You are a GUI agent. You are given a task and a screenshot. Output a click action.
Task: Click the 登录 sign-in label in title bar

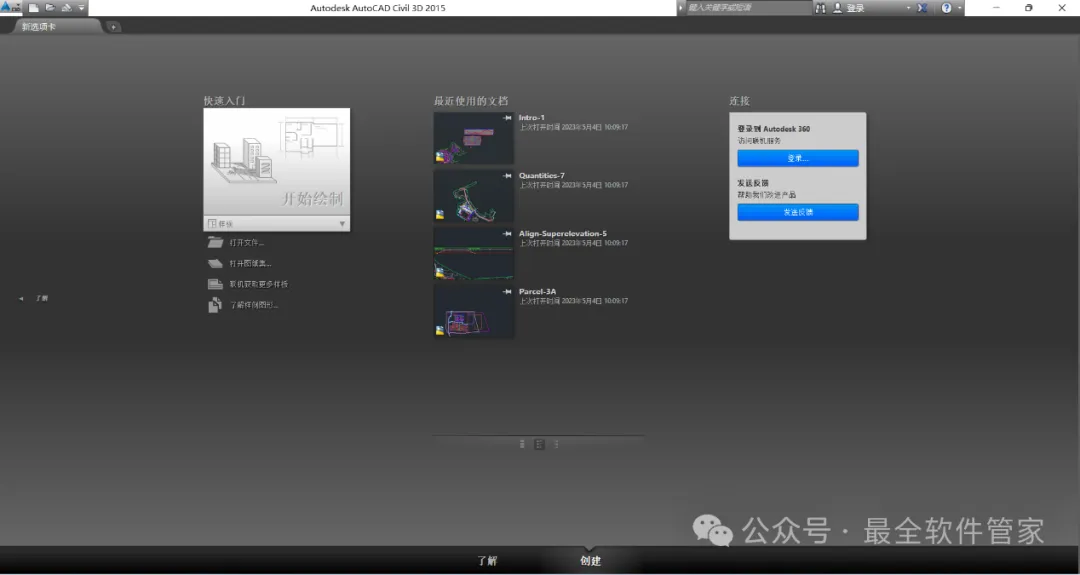(x=855, y=8)
